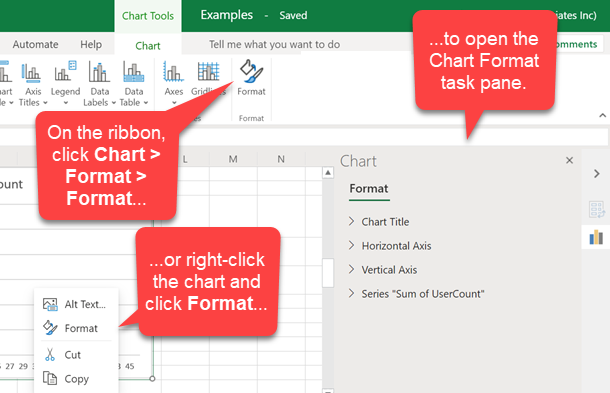
Task: Click the chart's bottom-right resize handle
Action: 152,378
